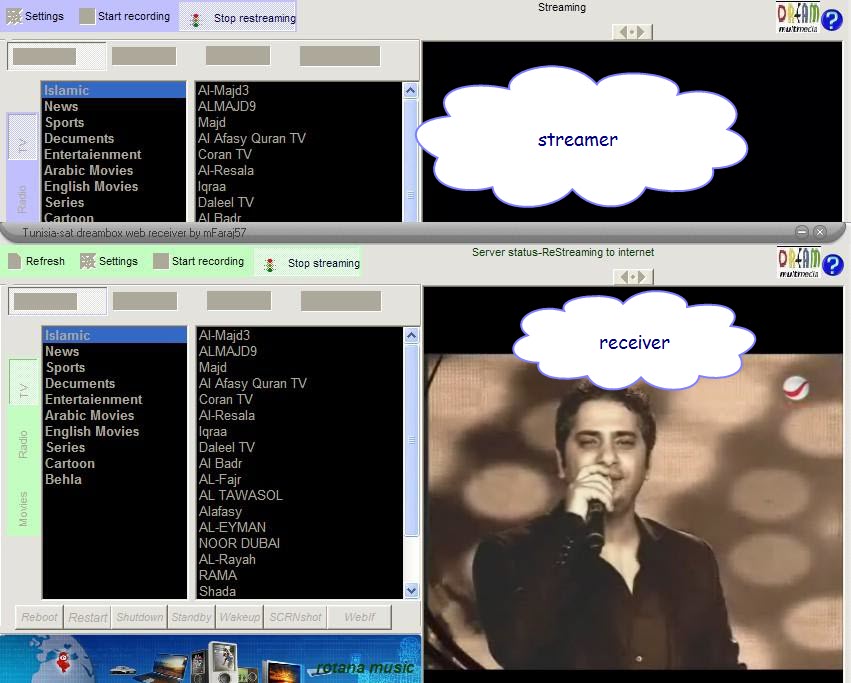
Task: Select Series category in receiver list
Action: click(x=115, y=447)
